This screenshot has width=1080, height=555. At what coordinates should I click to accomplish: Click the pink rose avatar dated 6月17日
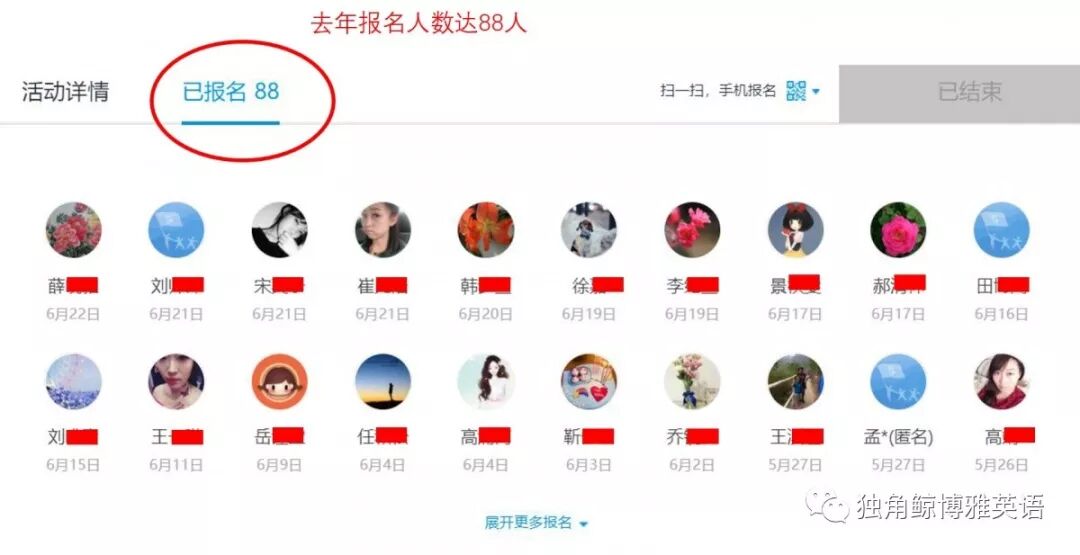click(x=898, y=230)
